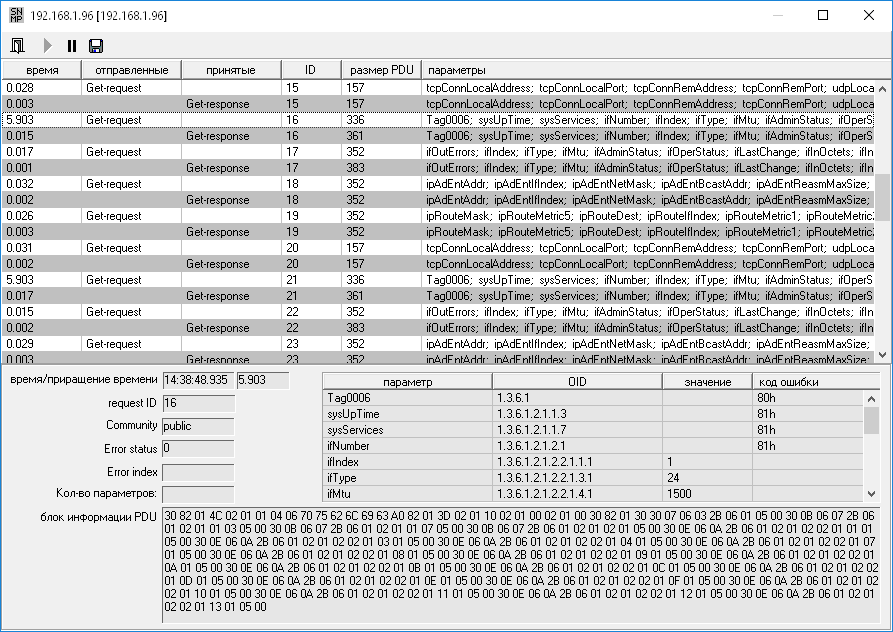893x632 pixels.
Task: Click the "размер PDU" column header
Action: pyautogui.click(x=381, y=70)
